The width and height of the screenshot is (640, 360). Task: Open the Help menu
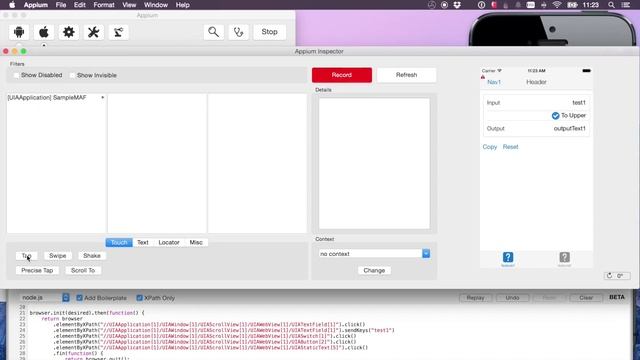pos(182,5)
